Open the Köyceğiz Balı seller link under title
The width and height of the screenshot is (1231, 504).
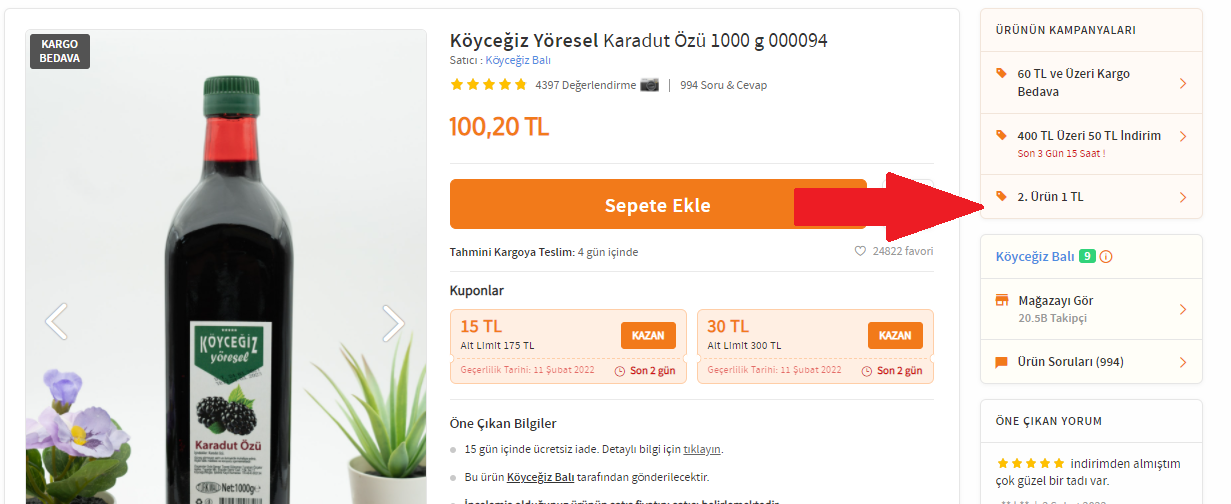[518, 60]
